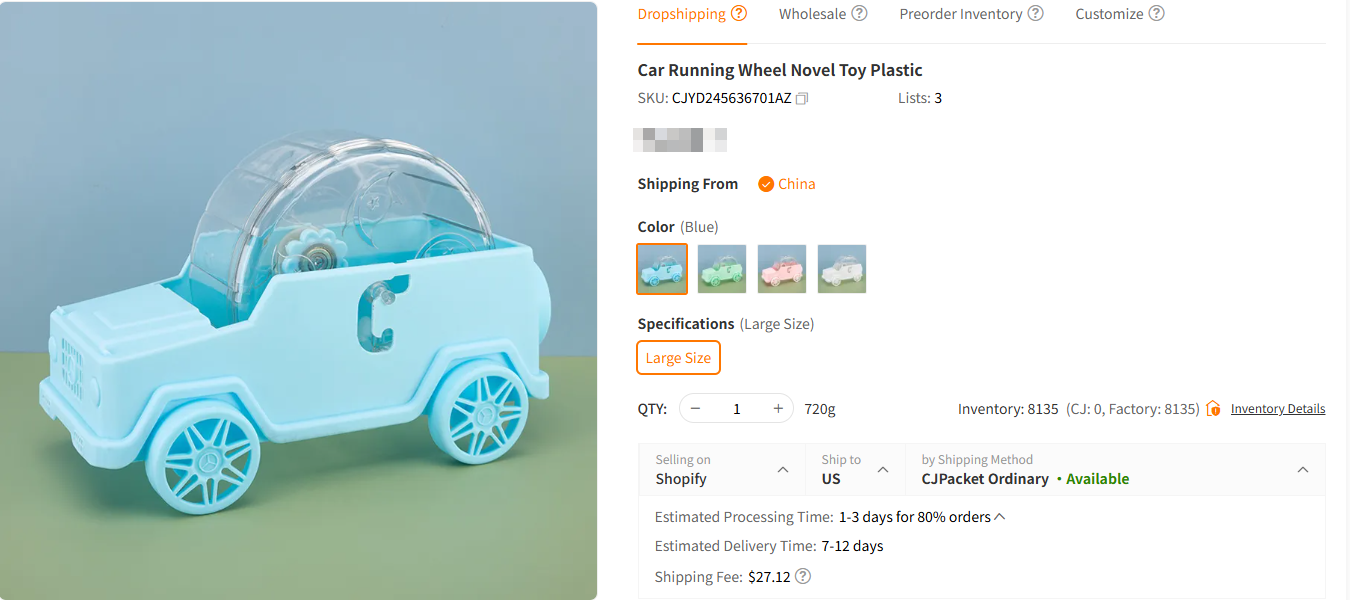
Task: Toggle the Large Size specification
Action: pos(678,357)
